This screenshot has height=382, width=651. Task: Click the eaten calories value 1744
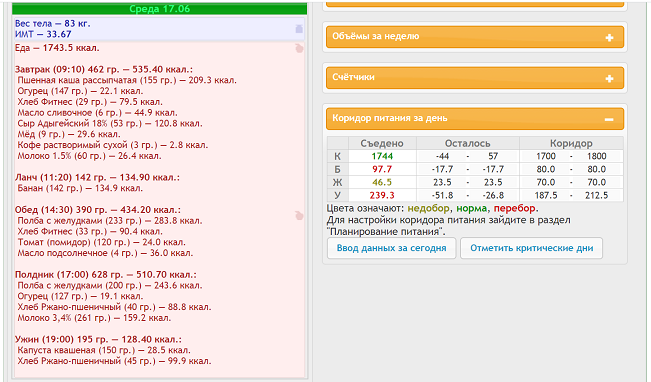coord(382,156)
